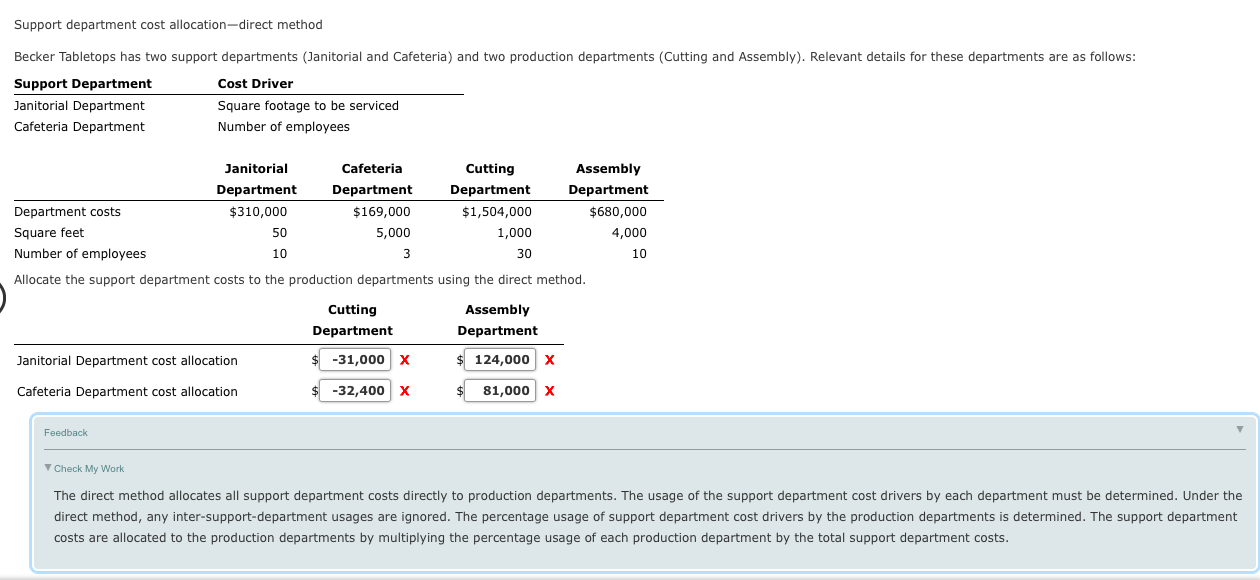Select the input field showing 81,000
The image size is (1260, 580).
499,390
